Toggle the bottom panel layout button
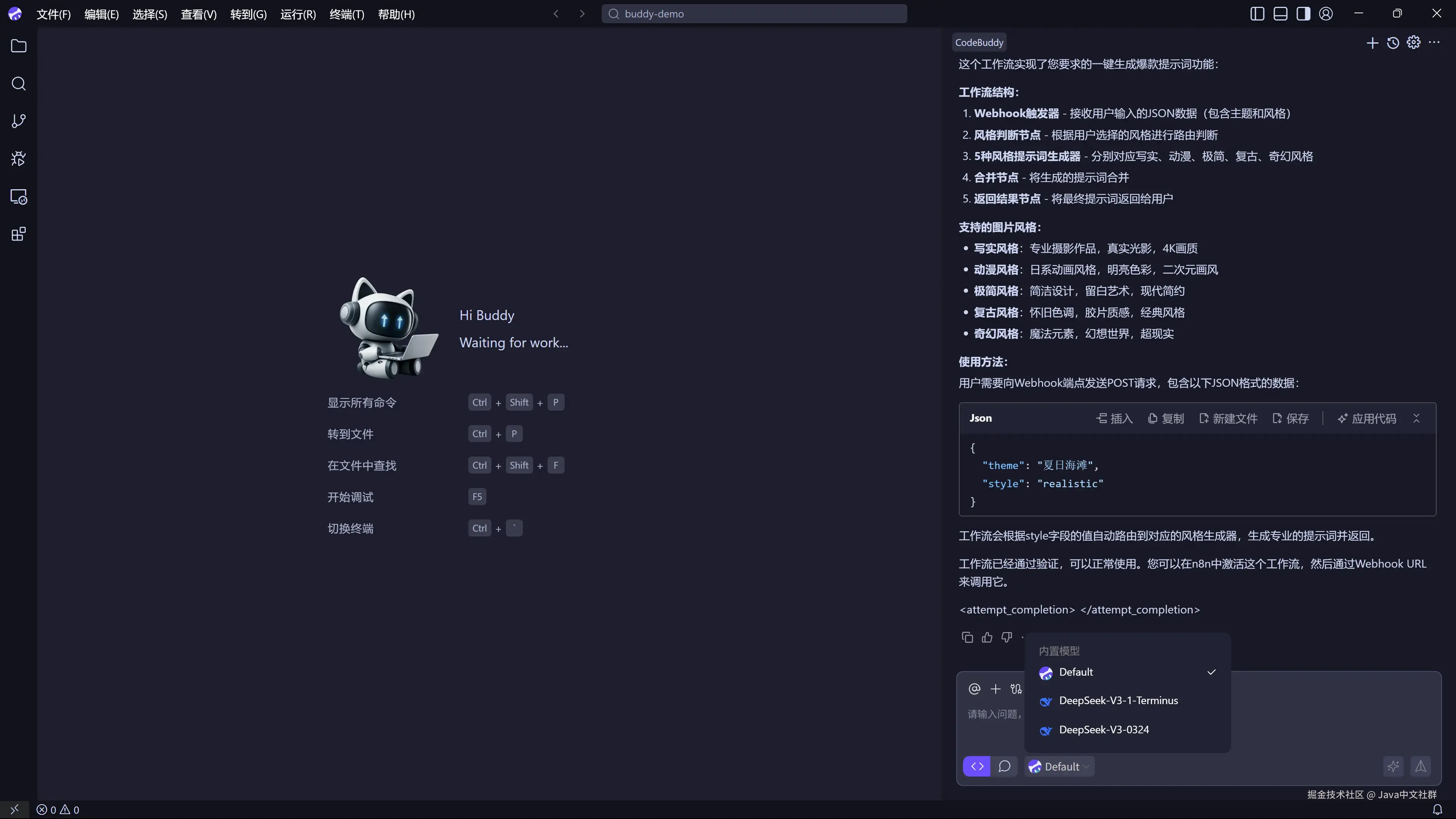 point(1280,14)
